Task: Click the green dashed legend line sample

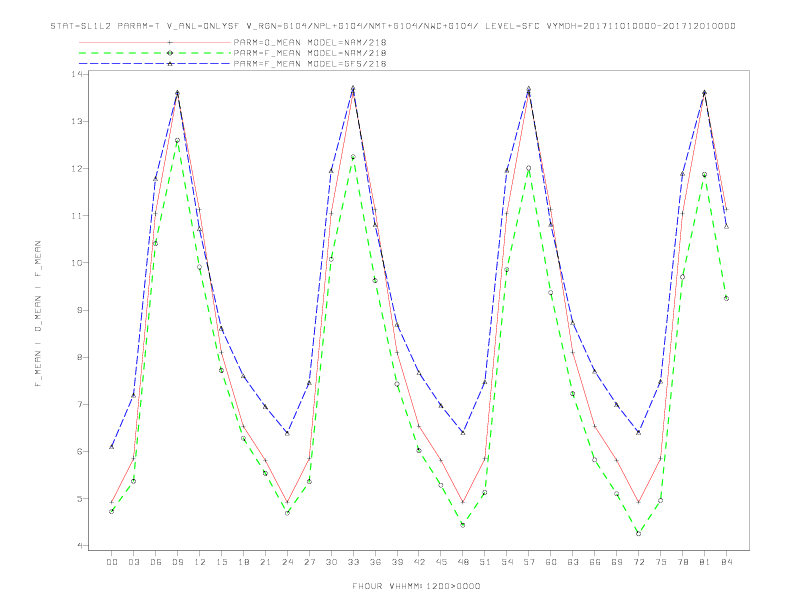Action: pyautogui.click(x=155, y=53)
